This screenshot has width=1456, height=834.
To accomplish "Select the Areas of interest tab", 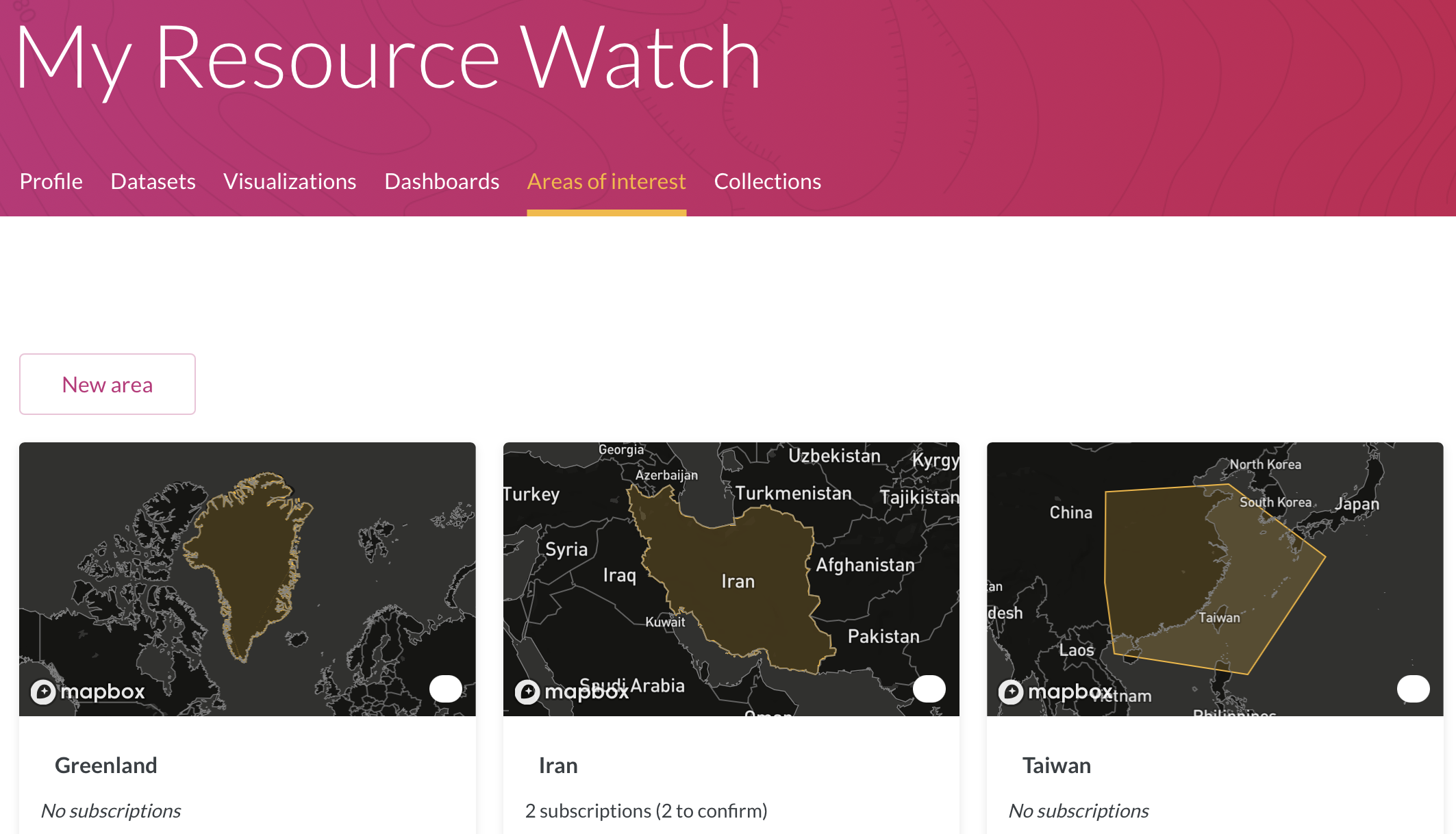I will [606, 181].
